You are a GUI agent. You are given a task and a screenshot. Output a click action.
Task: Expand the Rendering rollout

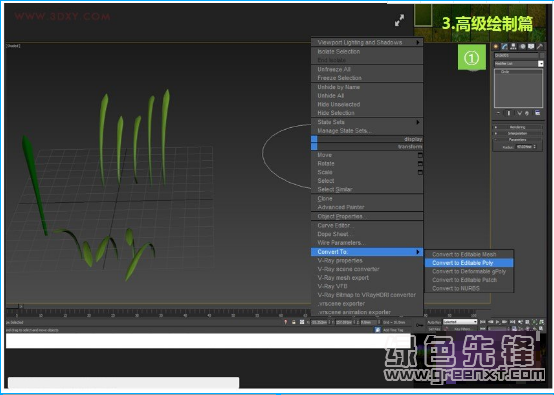[518, 127]
